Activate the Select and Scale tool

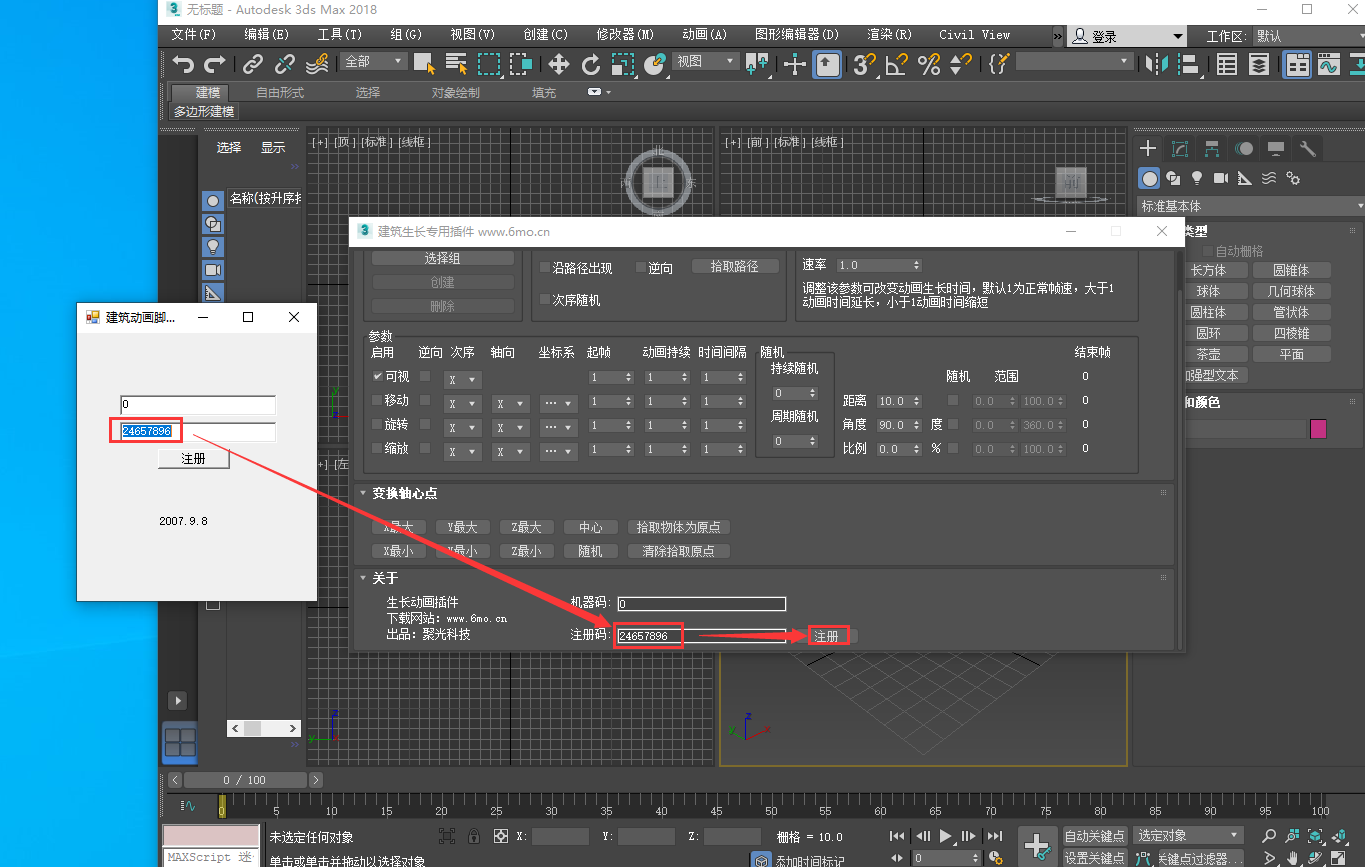point(622,64)
